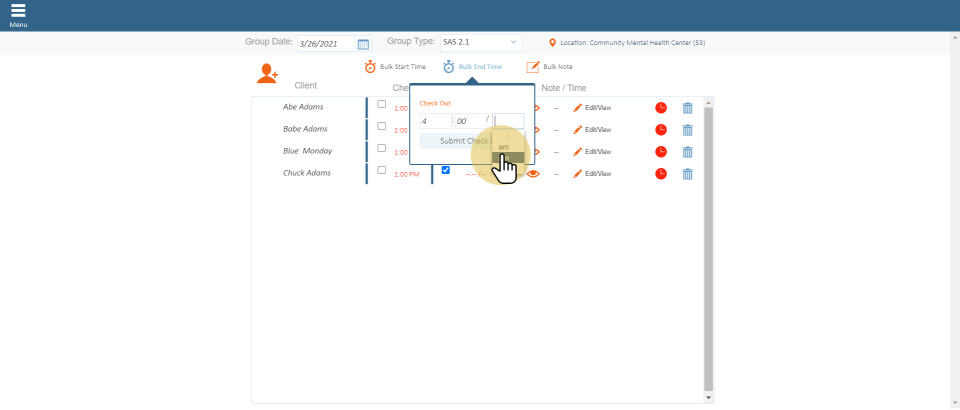Uncheck Chuck Adams check-out checkbox
Image resolution: width=960 pixels, height=410 pixels.
point(446,170)
